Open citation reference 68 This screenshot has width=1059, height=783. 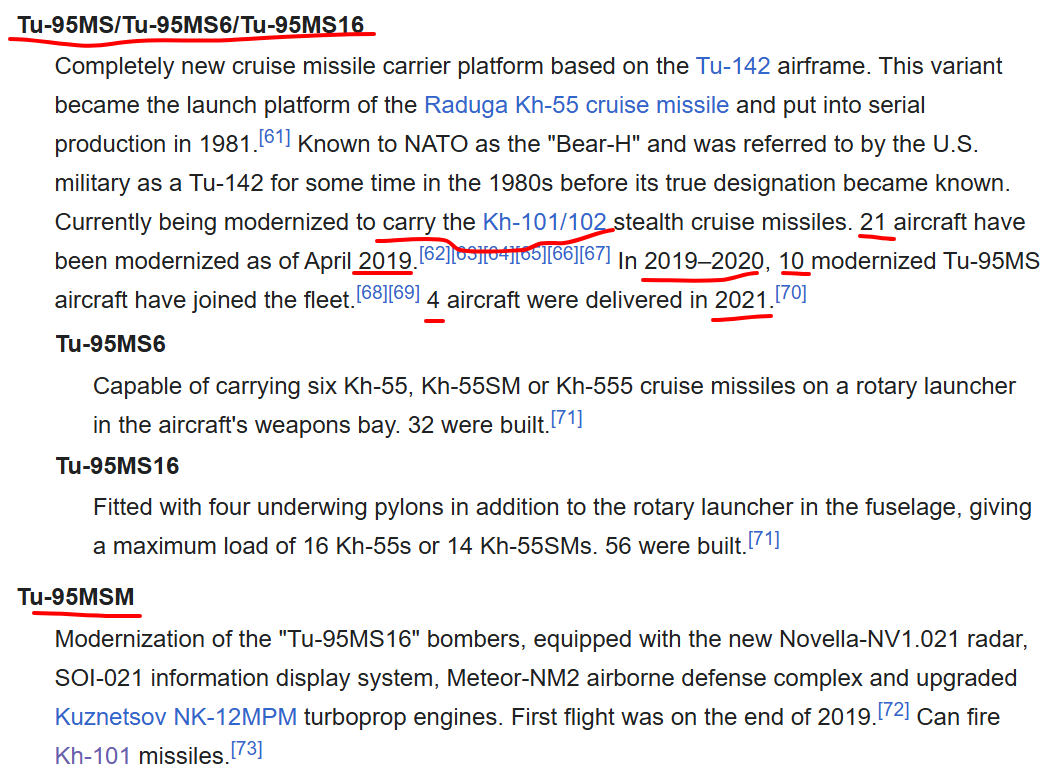tap(372, 293)
